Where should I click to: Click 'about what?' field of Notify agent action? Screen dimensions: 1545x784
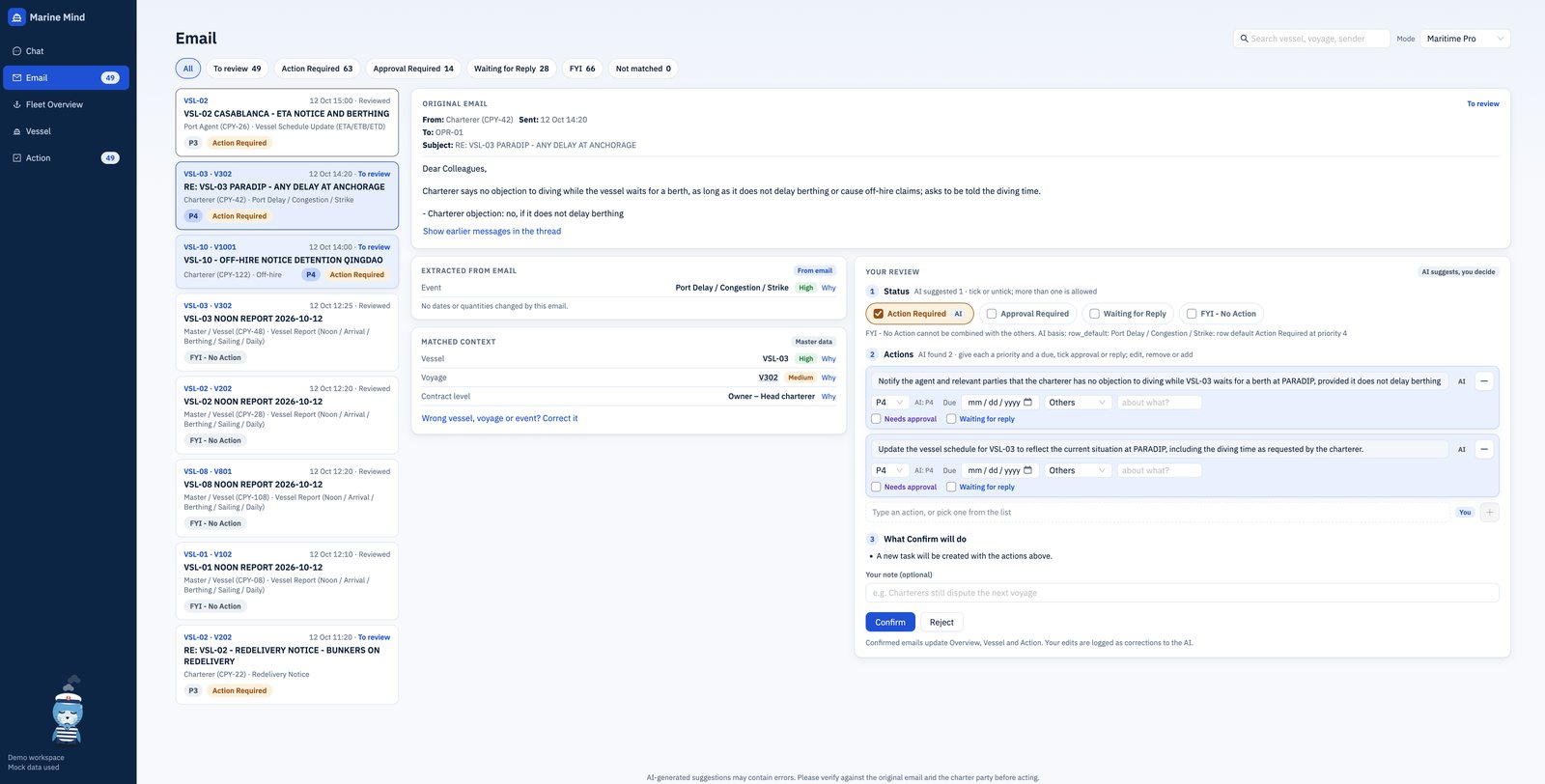[1159, 403]
